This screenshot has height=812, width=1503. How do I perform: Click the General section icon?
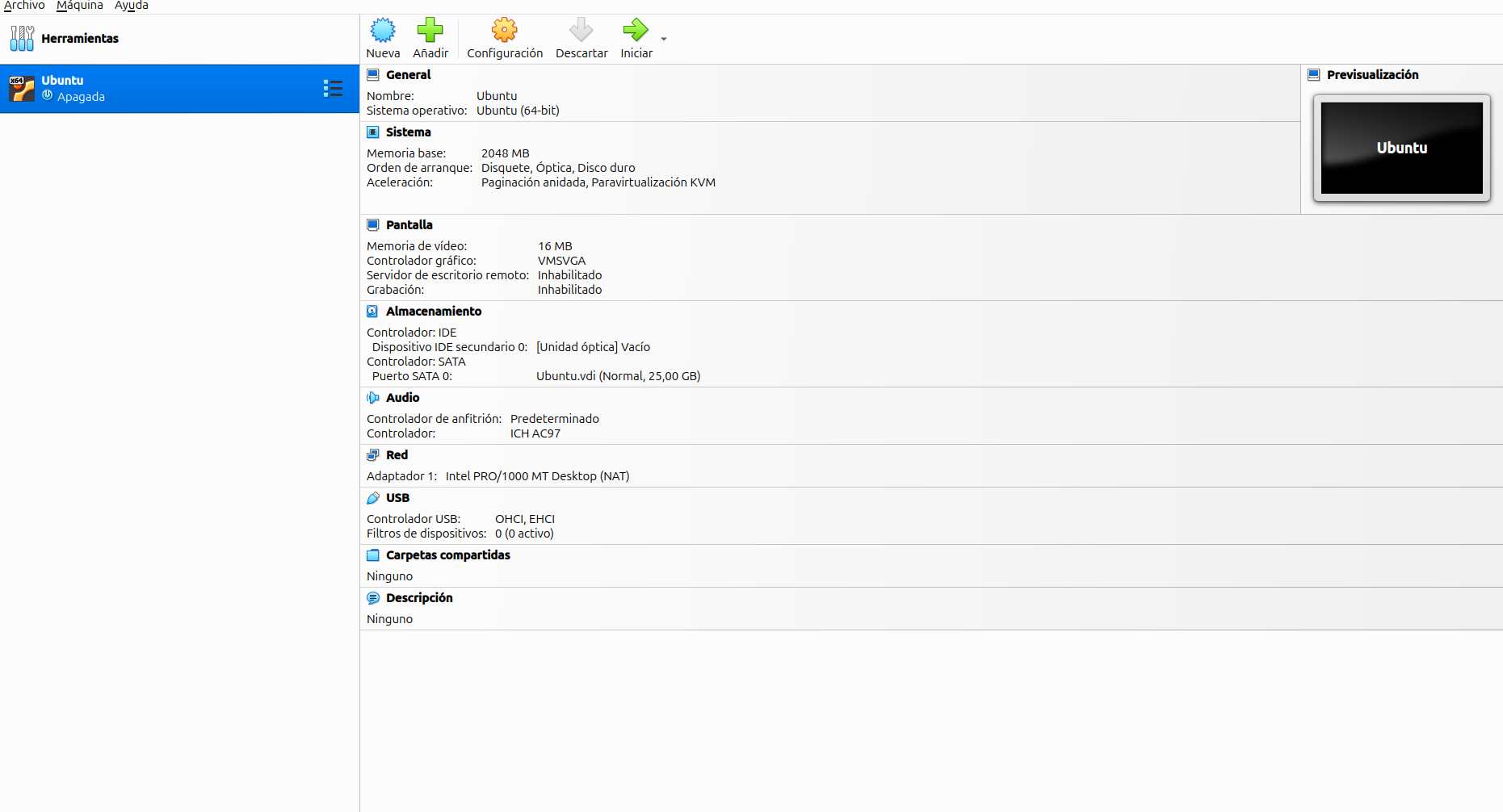click(373, 75)
